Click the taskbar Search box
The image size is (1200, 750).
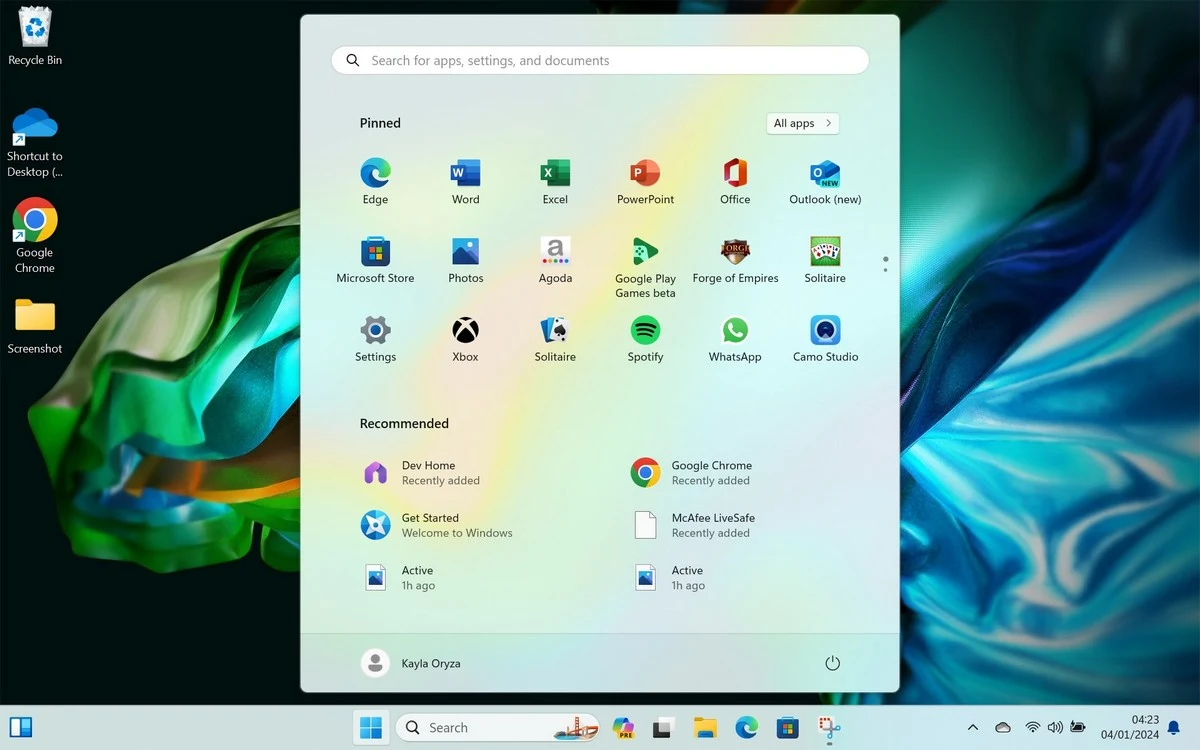pyautogui.click(x=498, y=727)
